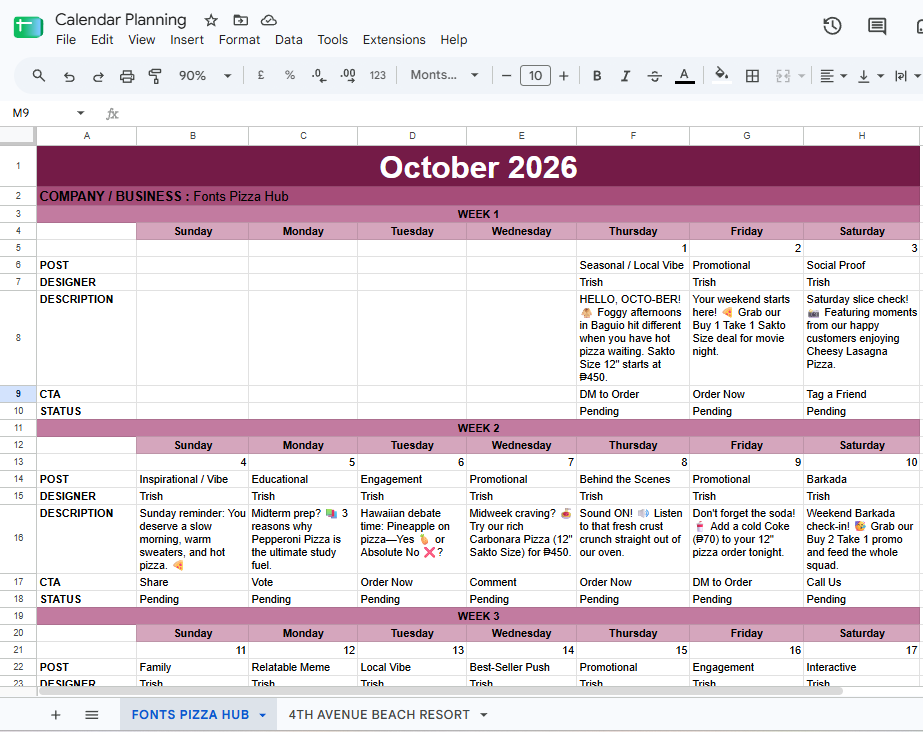Open borders options
Screen dimensions: 923x732
(752, 76)
